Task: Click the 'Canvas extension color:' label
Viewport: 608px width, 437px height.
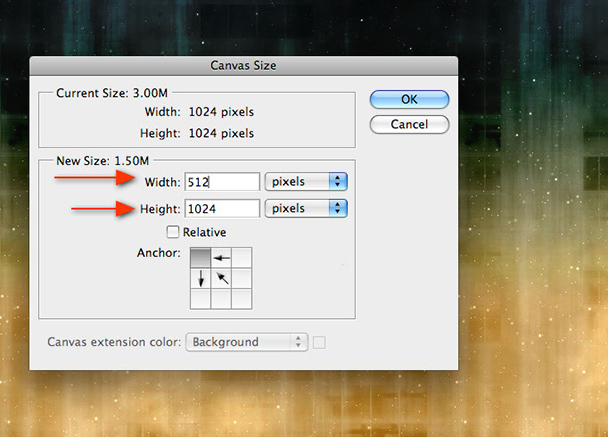Action: 114,342
